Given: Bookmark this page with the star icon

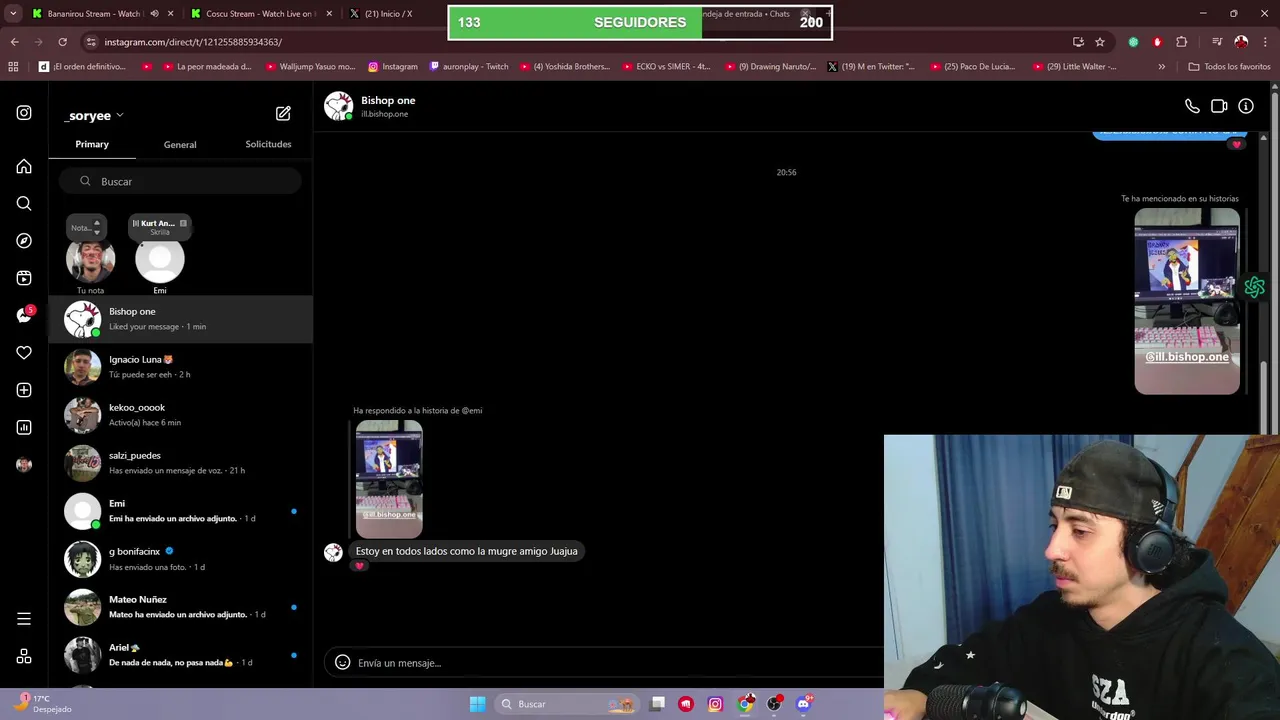Looking at the screenshot, I should [1100, 42].
